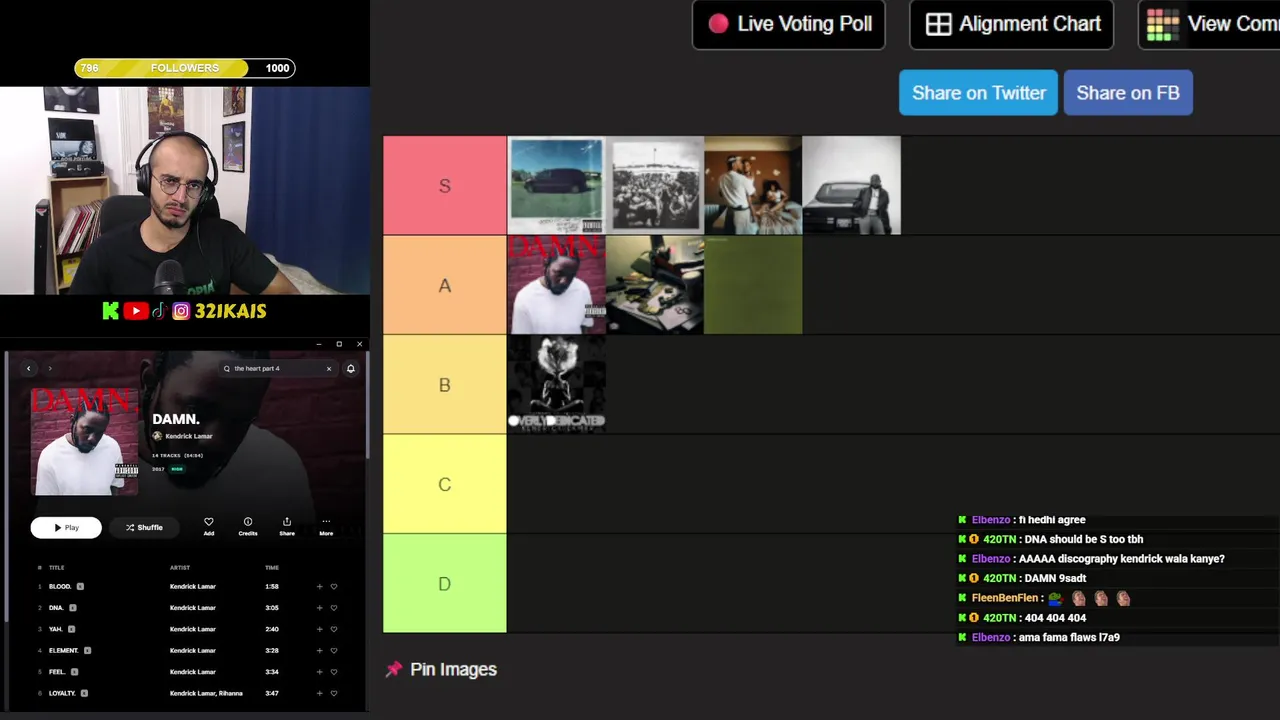Click the explicit badge next to LOYALTY.
This screenshot has width=1280, height=720.
click(x=84, y=693)
